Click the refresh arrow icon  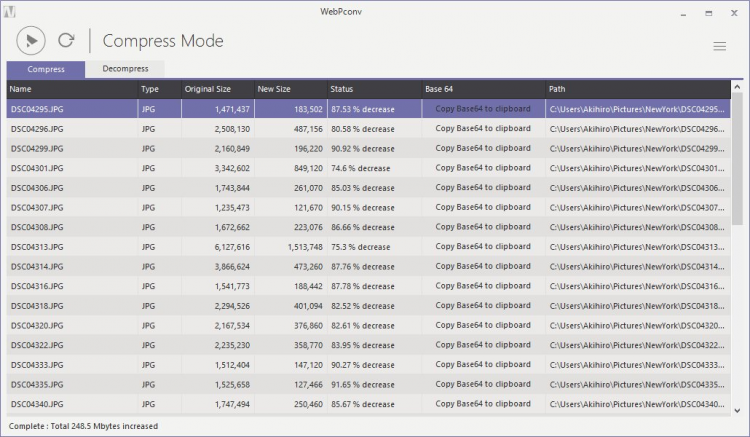67,40
